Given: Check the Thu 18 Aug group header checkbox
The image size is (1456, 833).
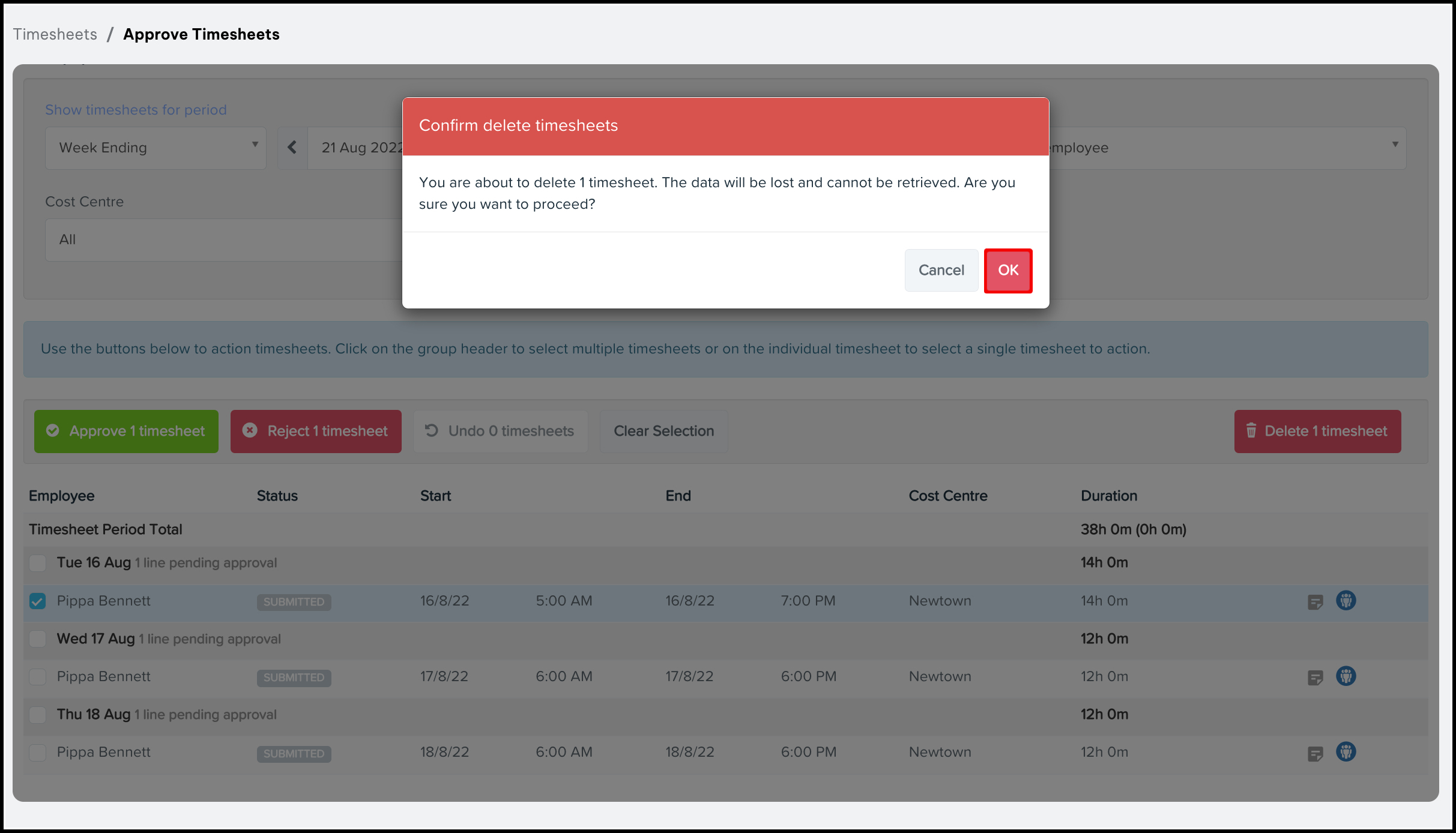Looking at the screenshot, I should 38,714.
